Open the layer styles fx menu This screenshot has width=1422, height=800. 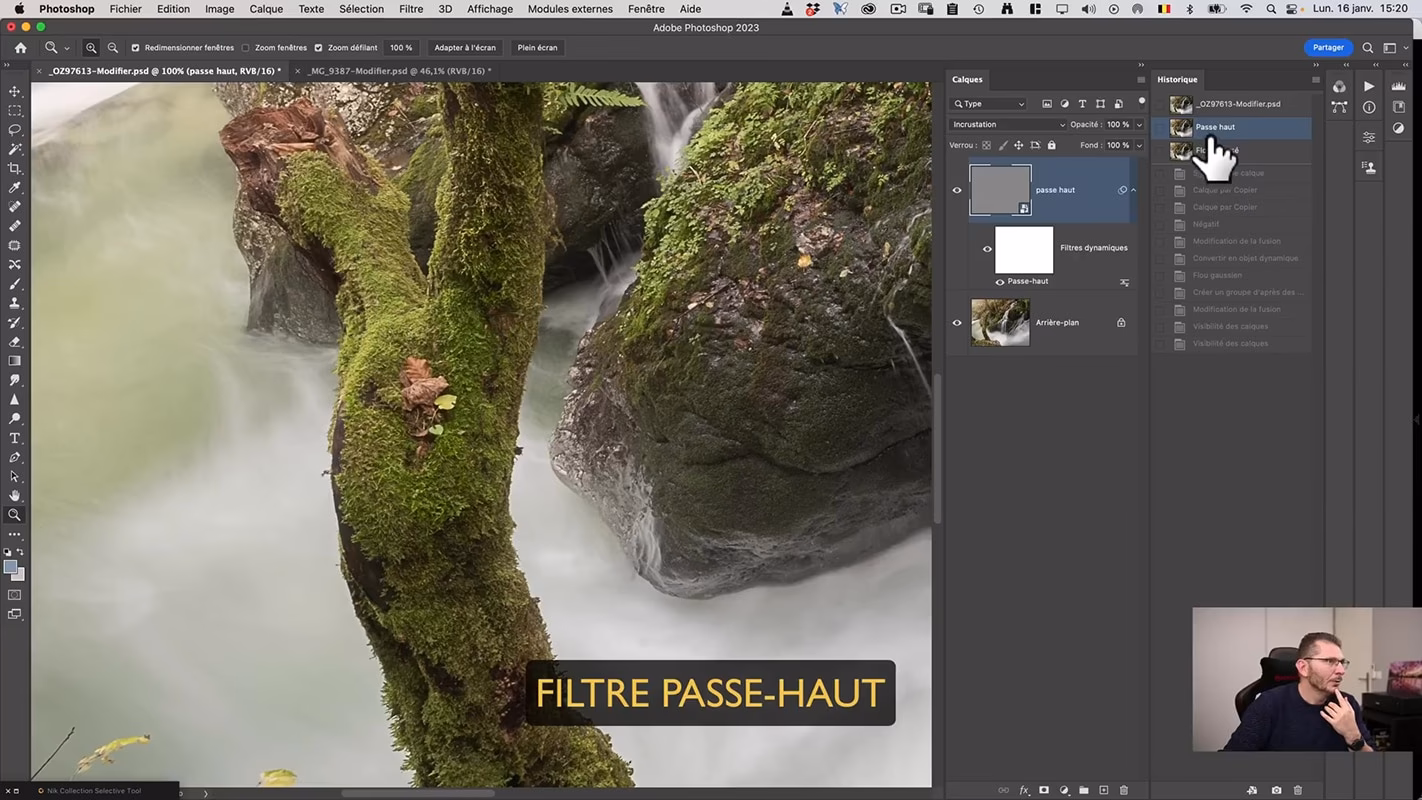[1023, 790]
